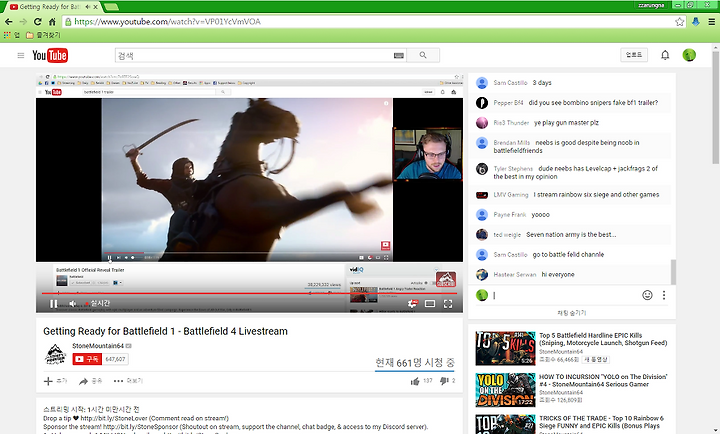Go back with the browser back arrow
Viewport: 720px width, 434px height.
(8, 22)
